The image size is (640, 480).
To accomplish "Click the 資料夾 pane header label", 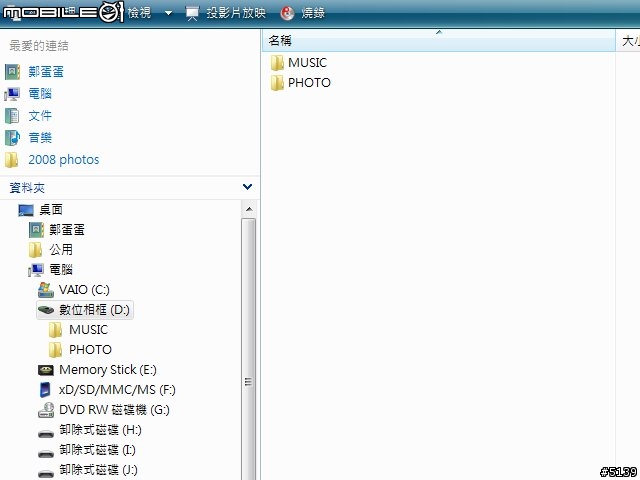I will [x=27, y=188].
